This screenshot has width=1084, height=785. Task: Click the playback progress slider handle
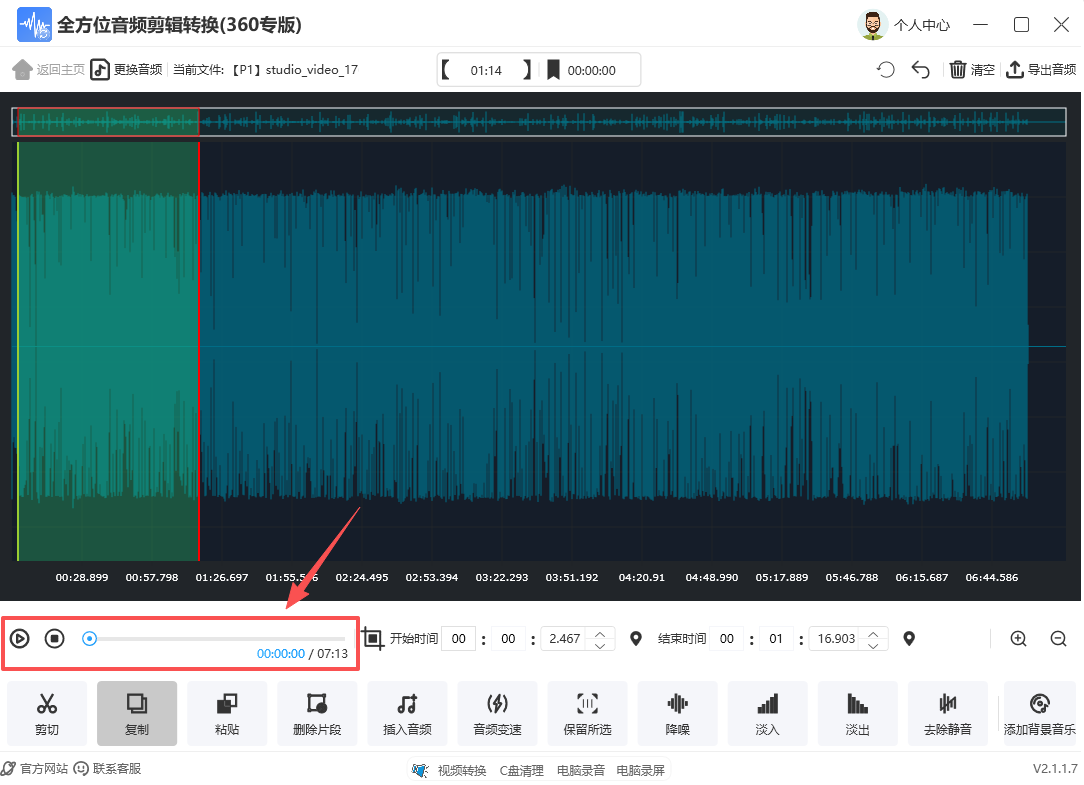pyautogui.click(x=89, y=638)
